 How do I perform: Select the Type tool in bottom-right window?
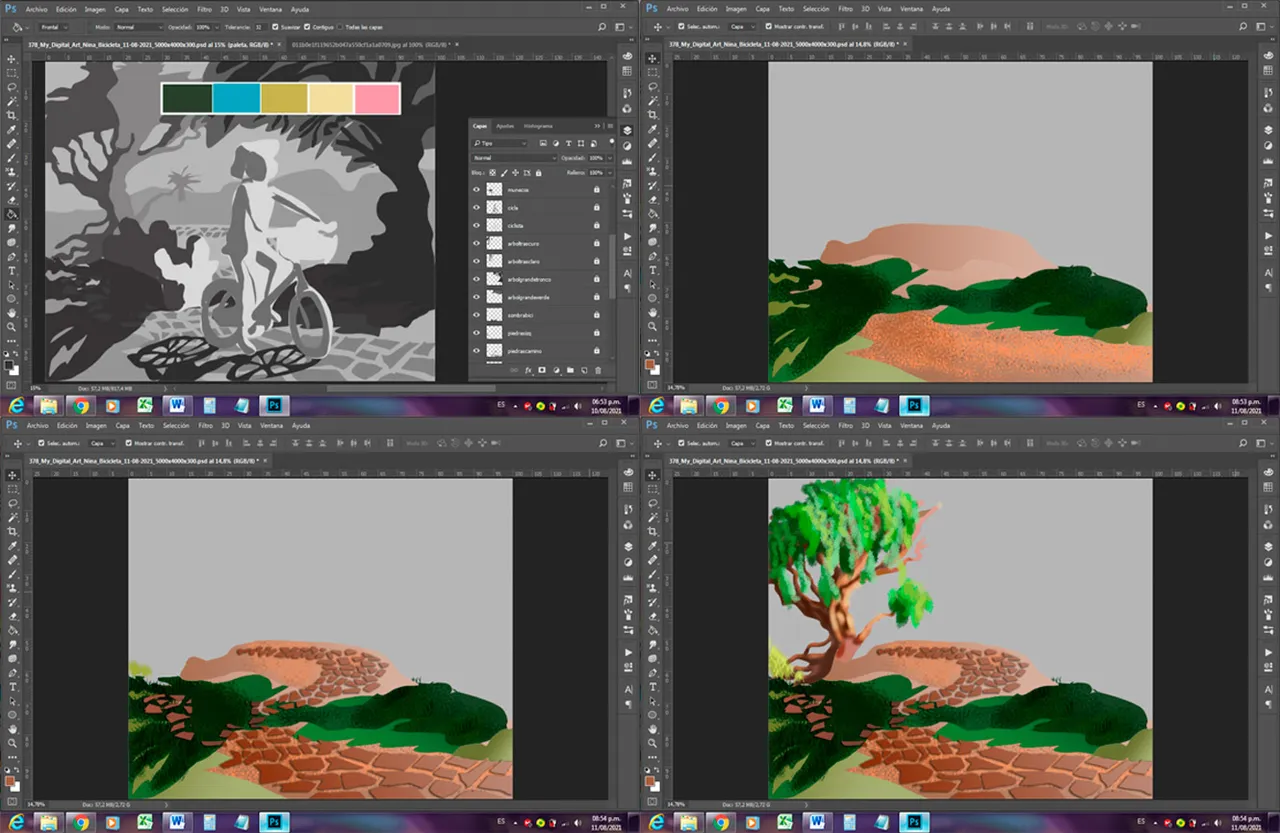tap(652, 686)
